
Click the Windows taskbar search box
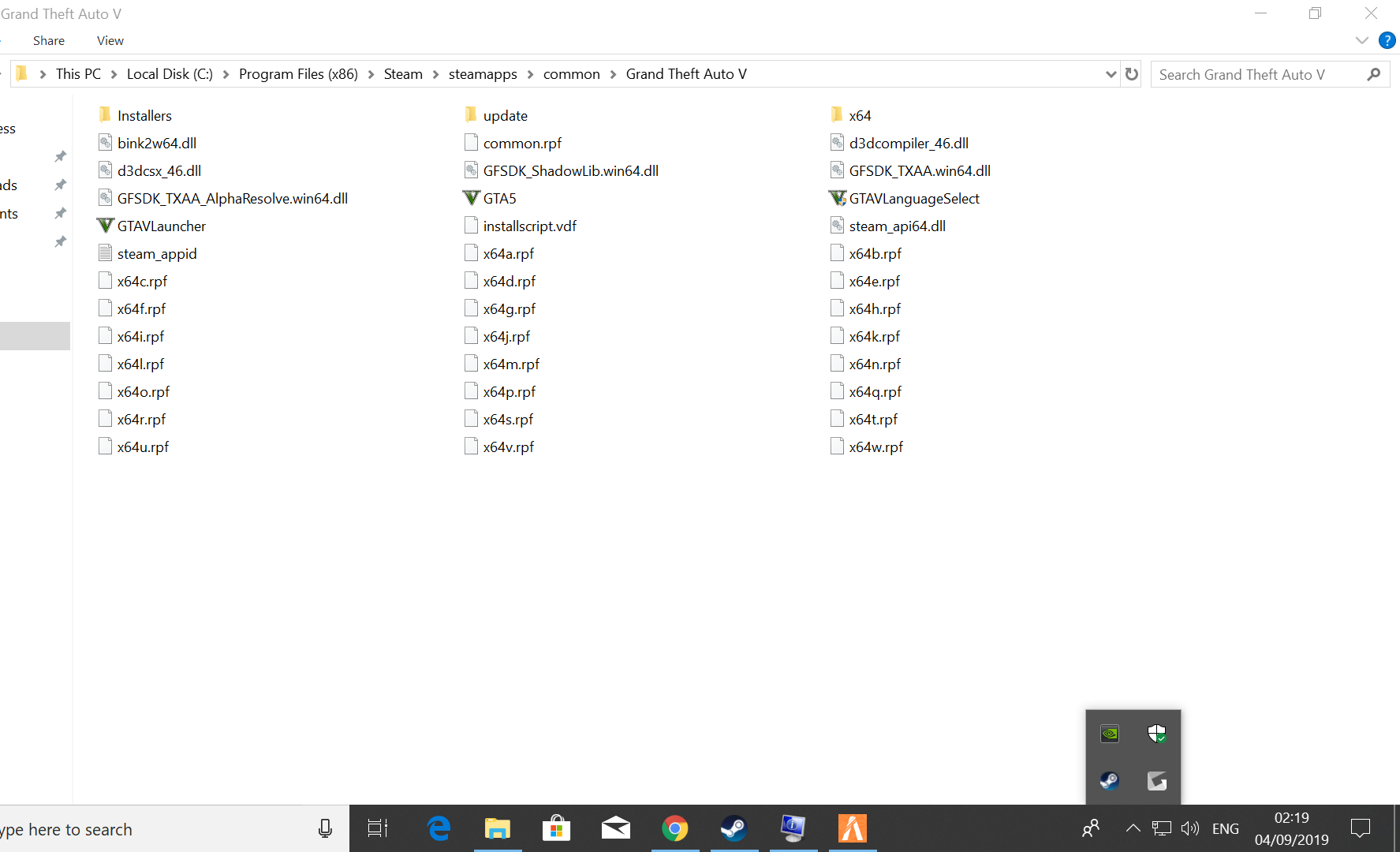174,828
